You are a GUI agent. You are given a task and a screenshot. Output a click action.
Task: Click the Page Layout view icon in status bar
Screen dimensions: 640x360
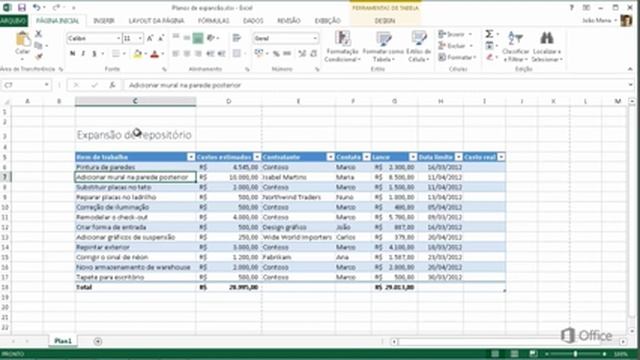(514, 353)
